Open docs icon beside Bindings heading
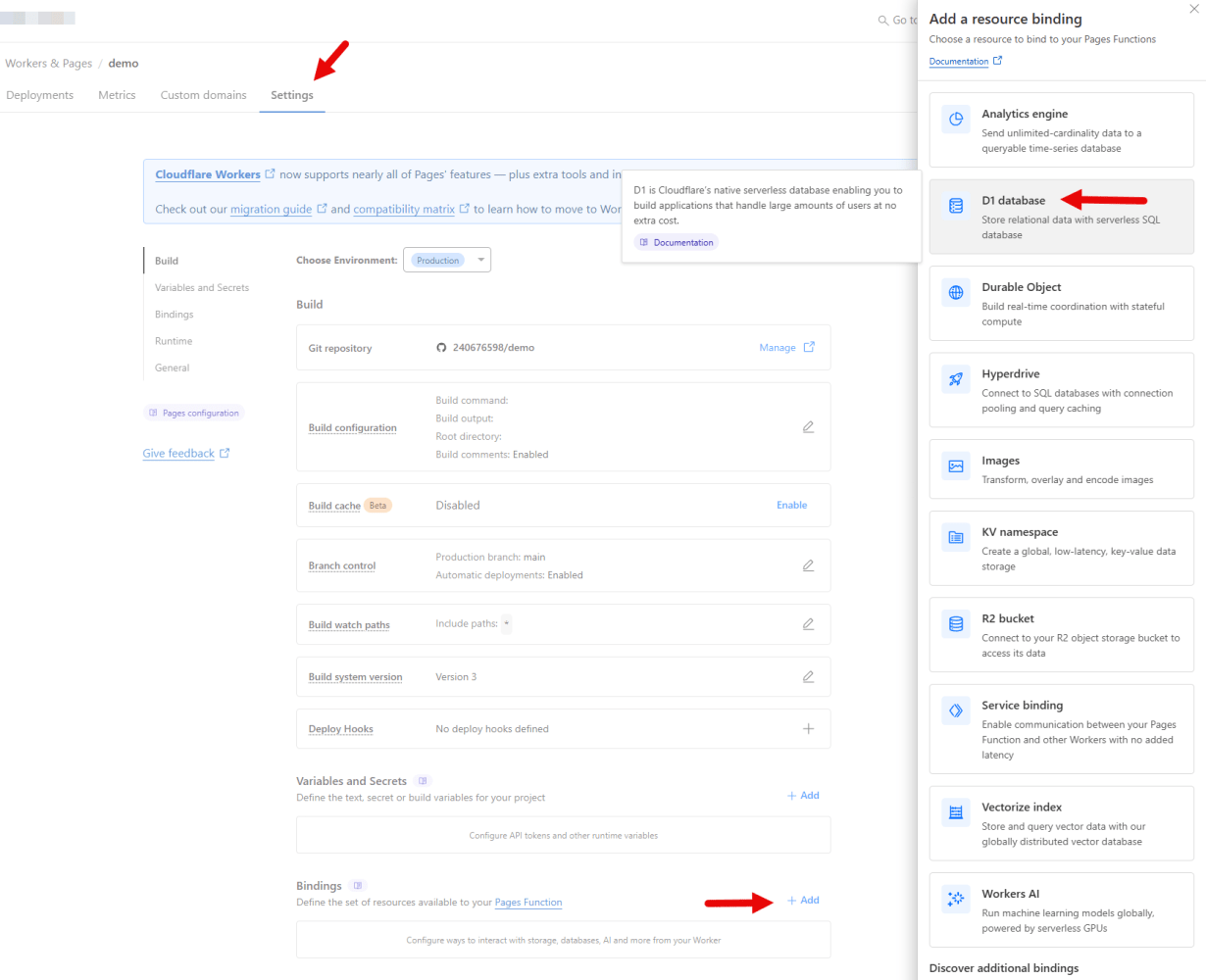 click(x=358, y=886)
